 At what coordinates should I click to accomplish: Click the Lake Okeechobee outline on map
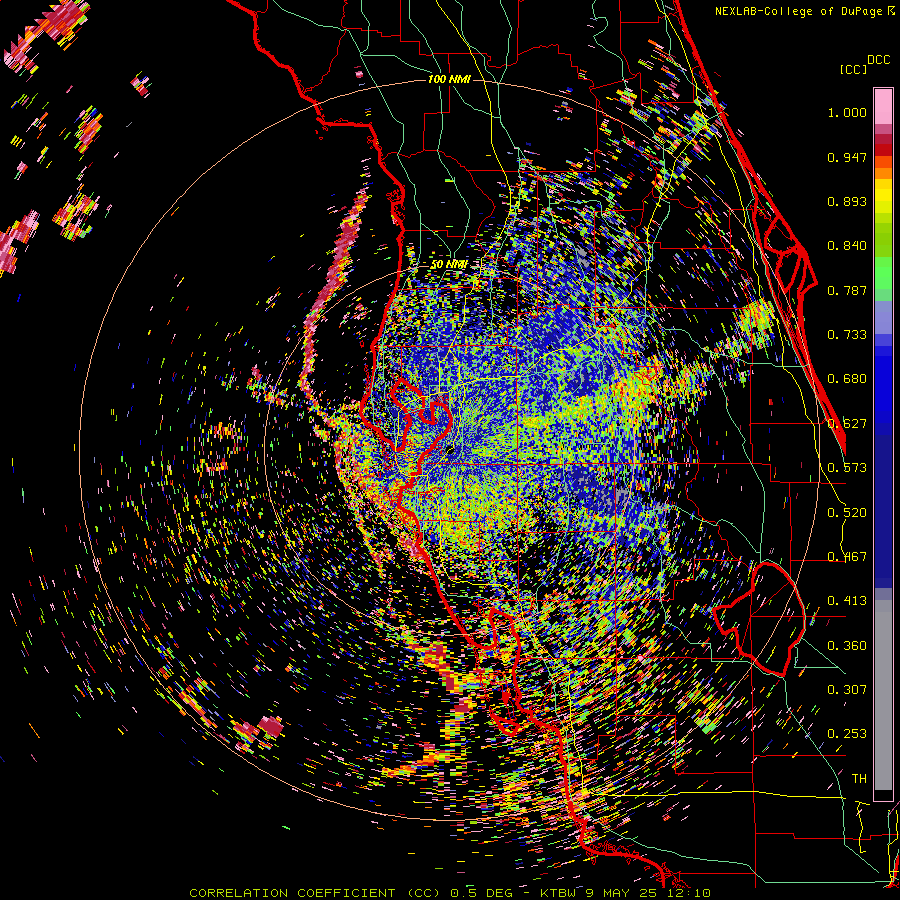(x=759, y=619)
